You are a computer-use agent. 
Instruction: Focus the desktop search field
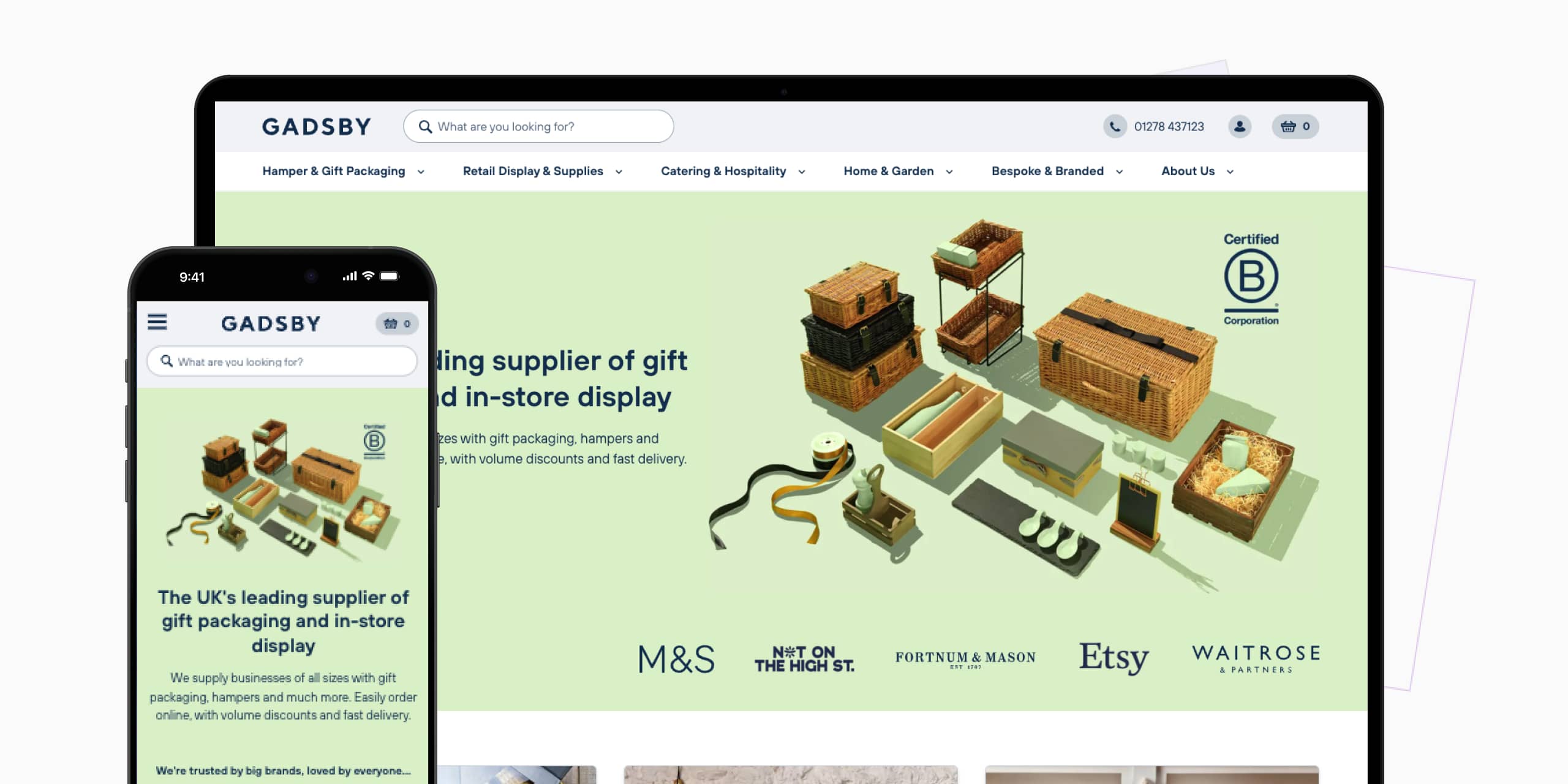click(538, 126)
